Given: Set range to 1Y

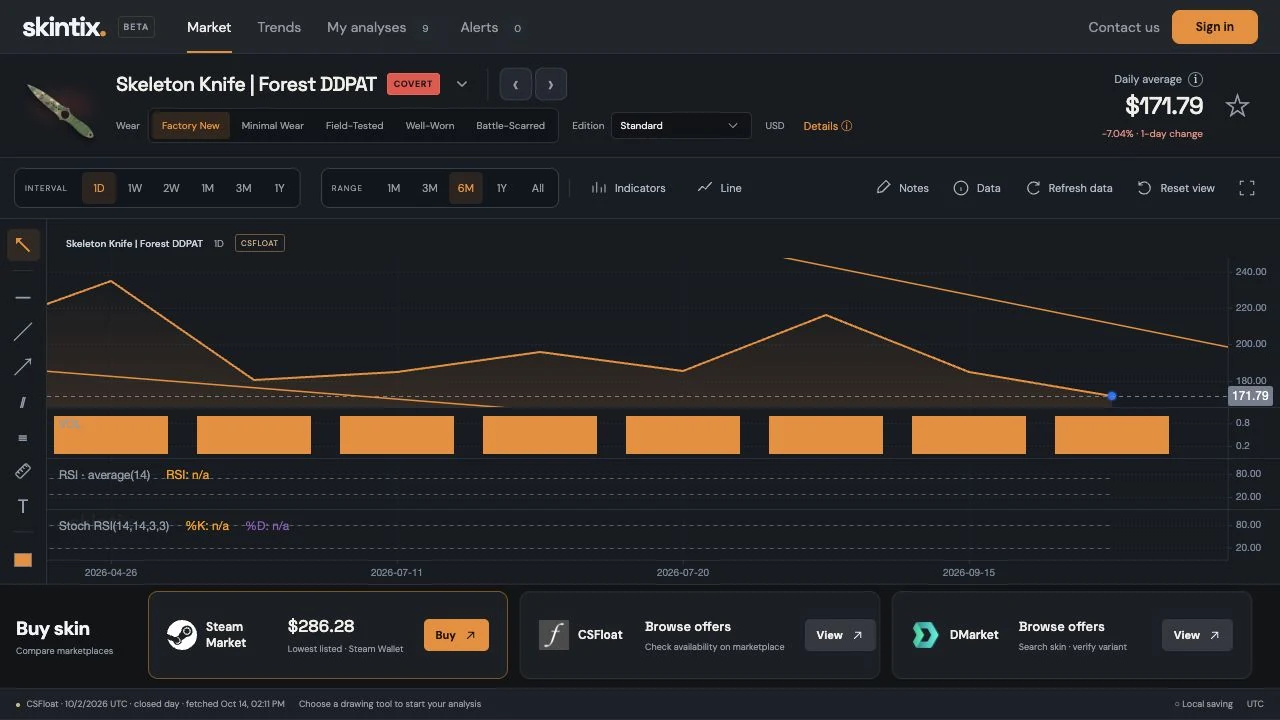Looking at the screenshot, I should [x=502, y=188].
